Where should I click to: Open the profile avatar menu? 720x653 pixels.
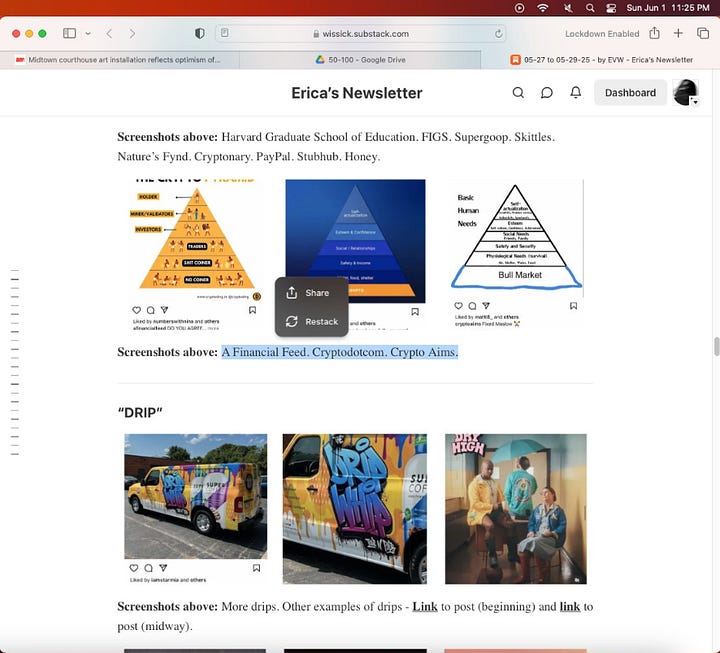point(686,92)
